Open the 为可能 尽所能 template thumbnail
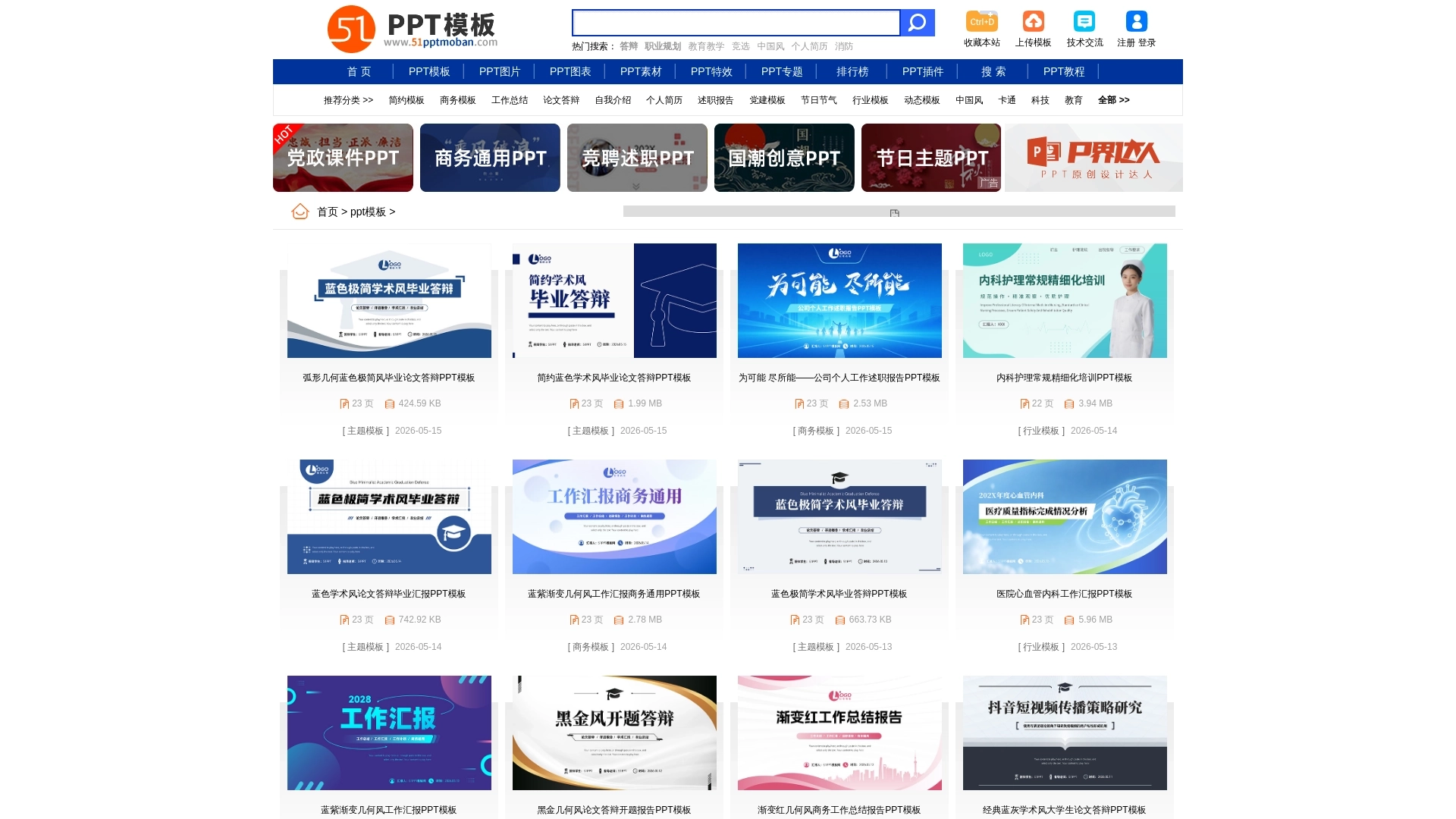Screen dimensions: 1456x819 839,300
